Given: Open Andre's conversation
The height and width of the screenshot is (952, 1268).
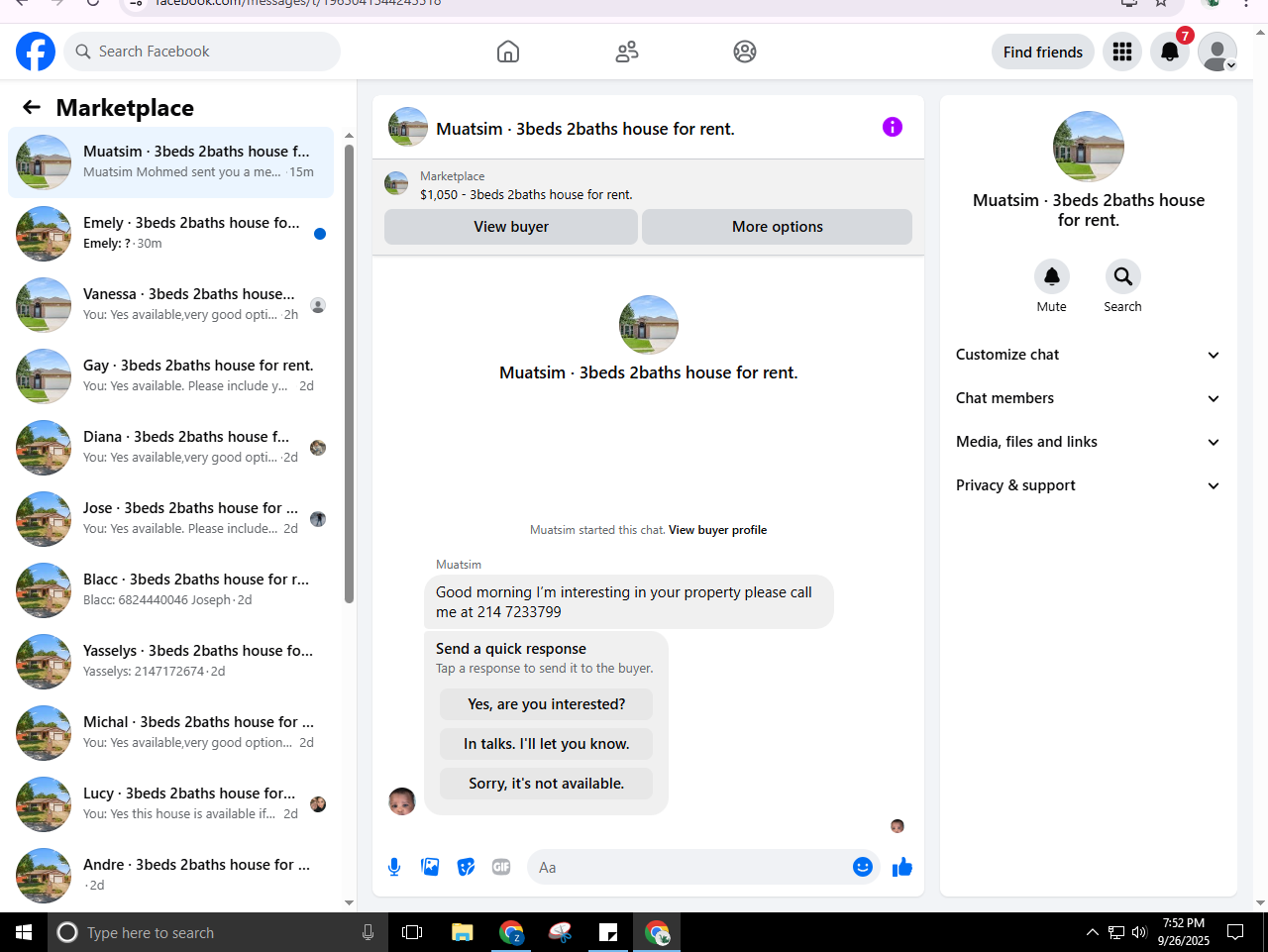Looking at the screenshot, I should coord(170,876).
